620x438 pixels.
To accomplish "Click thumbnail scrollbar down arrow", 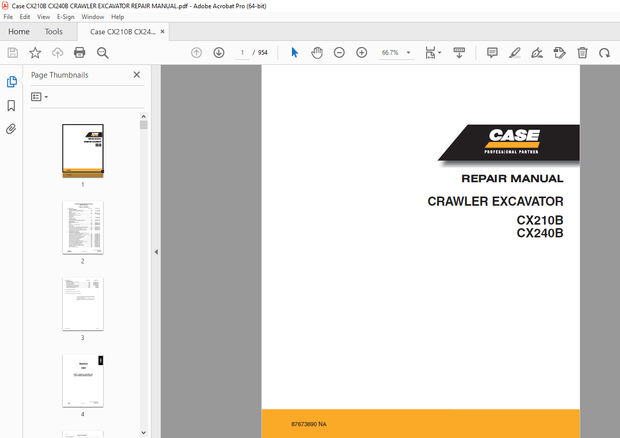I will pyautogui.click(x=144, y=432).
